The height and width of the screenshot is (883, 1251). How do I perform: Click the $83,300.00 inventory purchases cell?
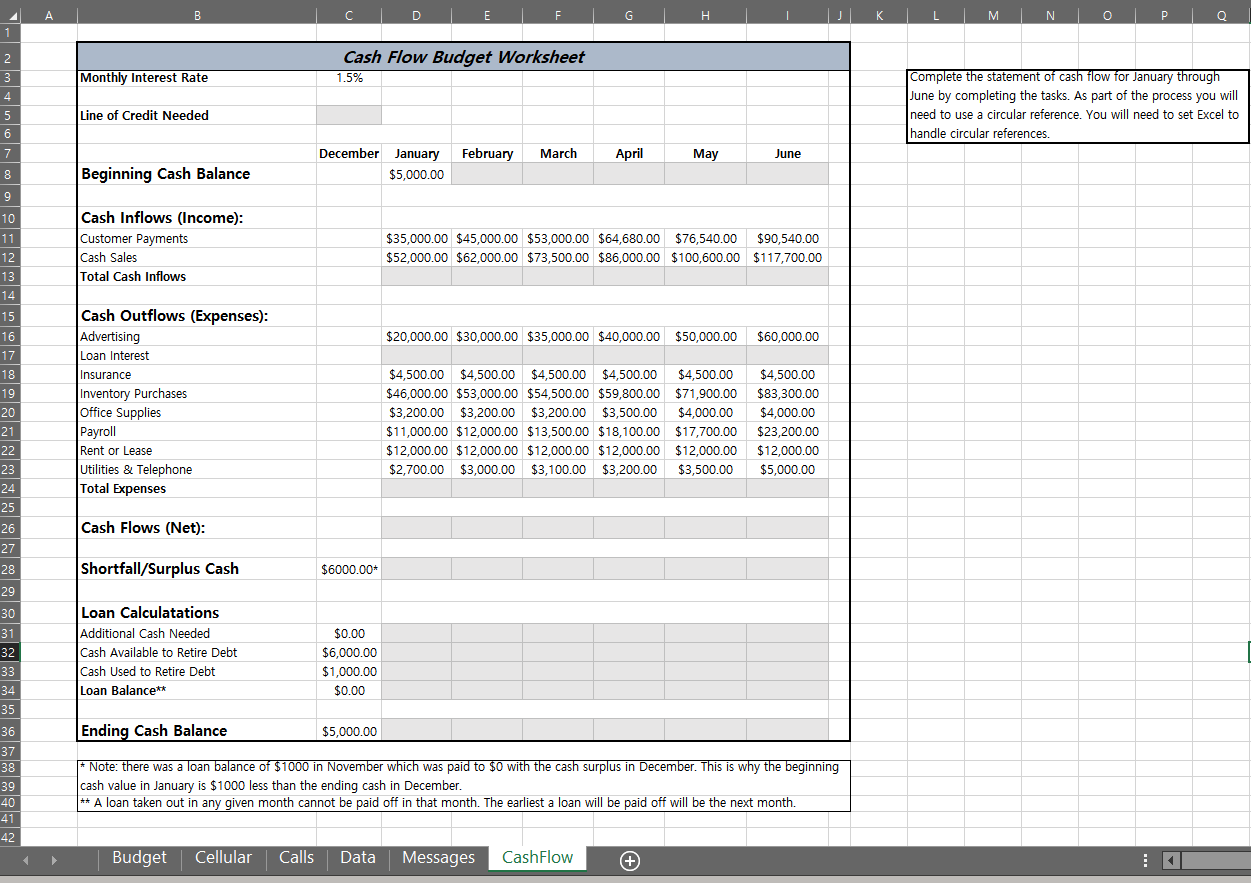pos(788,394)
